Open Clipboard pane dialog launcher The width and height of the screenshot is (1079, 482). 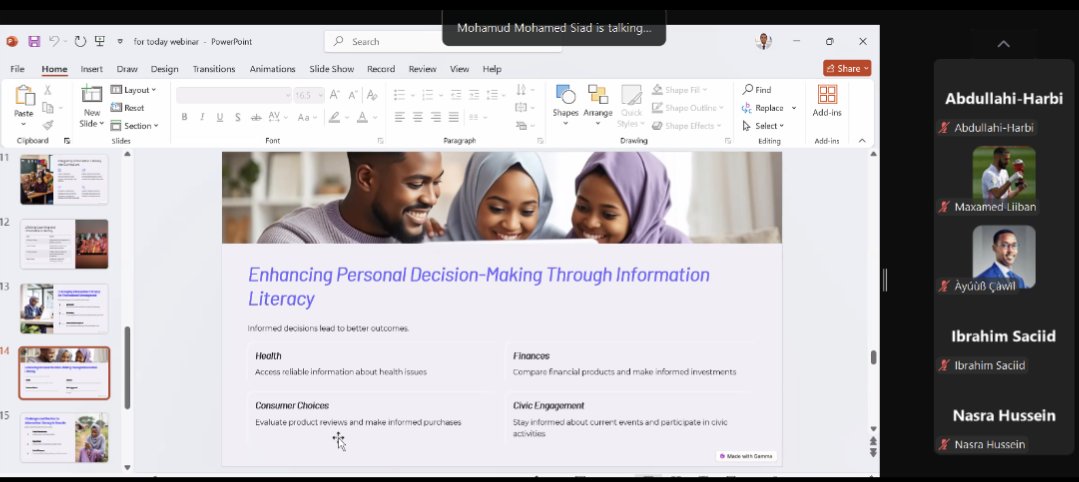coord(67,140)
